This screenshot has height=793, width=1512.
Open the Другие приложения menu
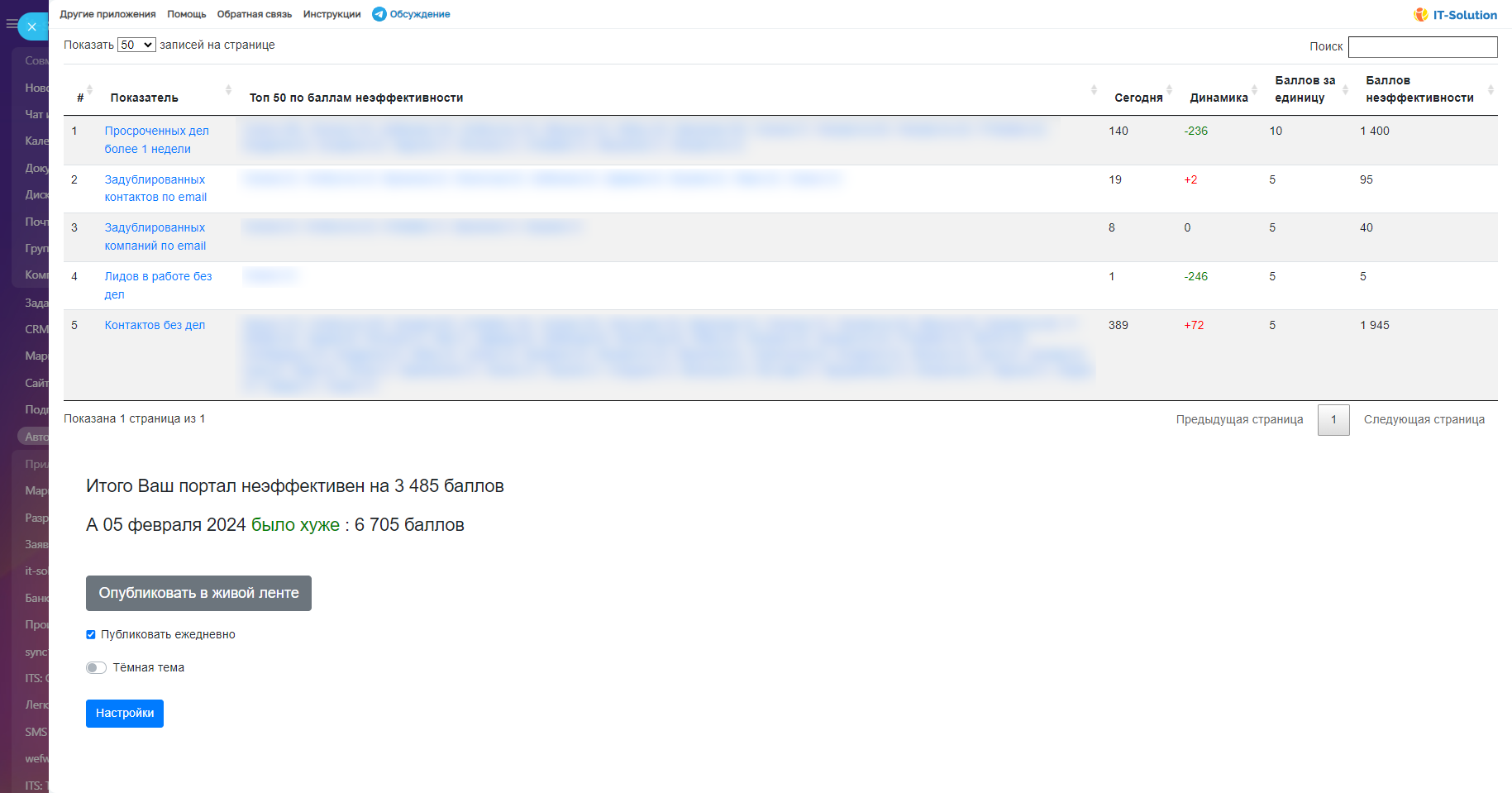coord(107,14)
